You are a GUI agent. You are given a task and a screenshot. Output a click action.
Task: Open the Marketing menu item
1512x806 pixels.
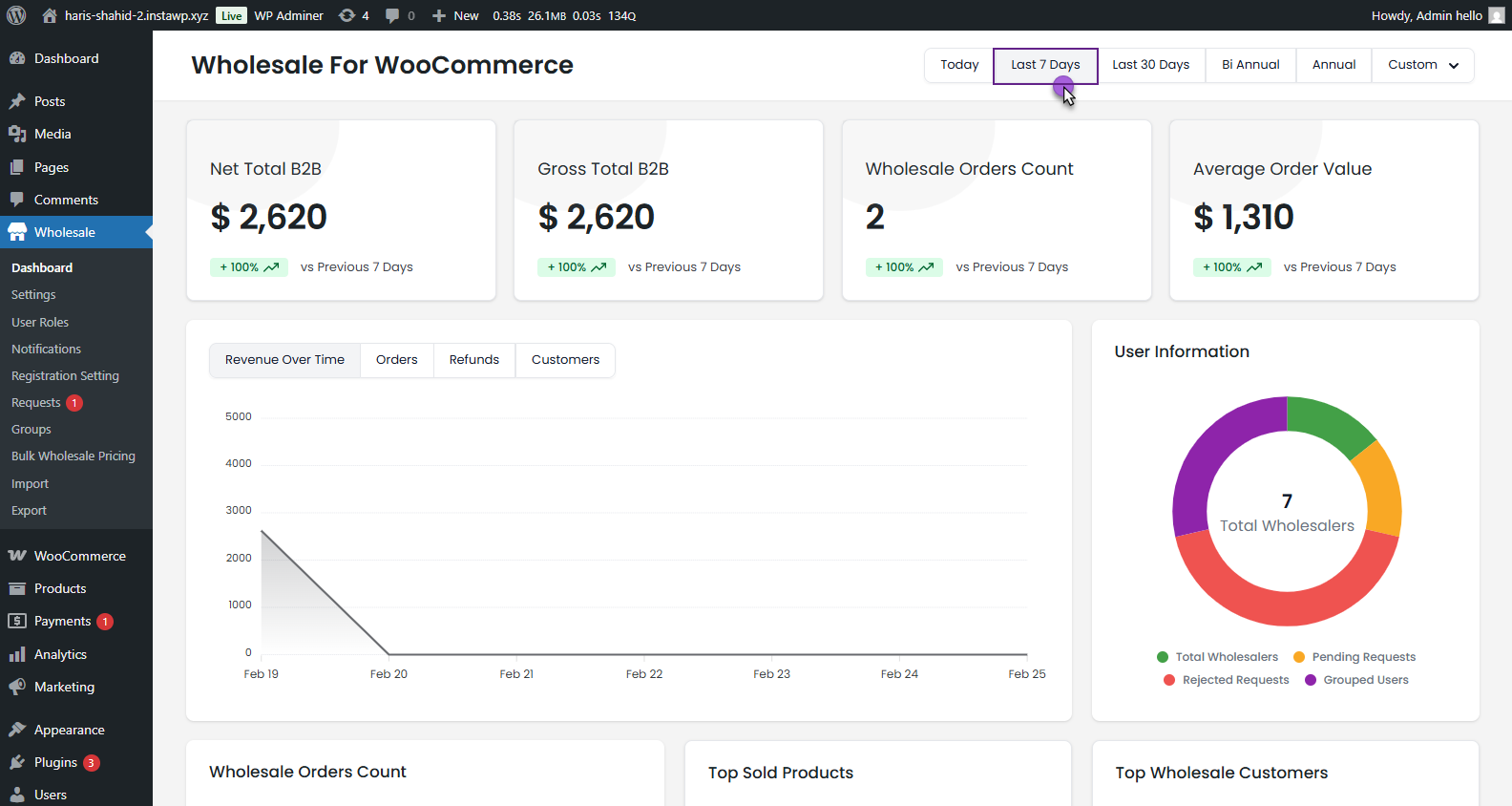(x=64, y=687)
